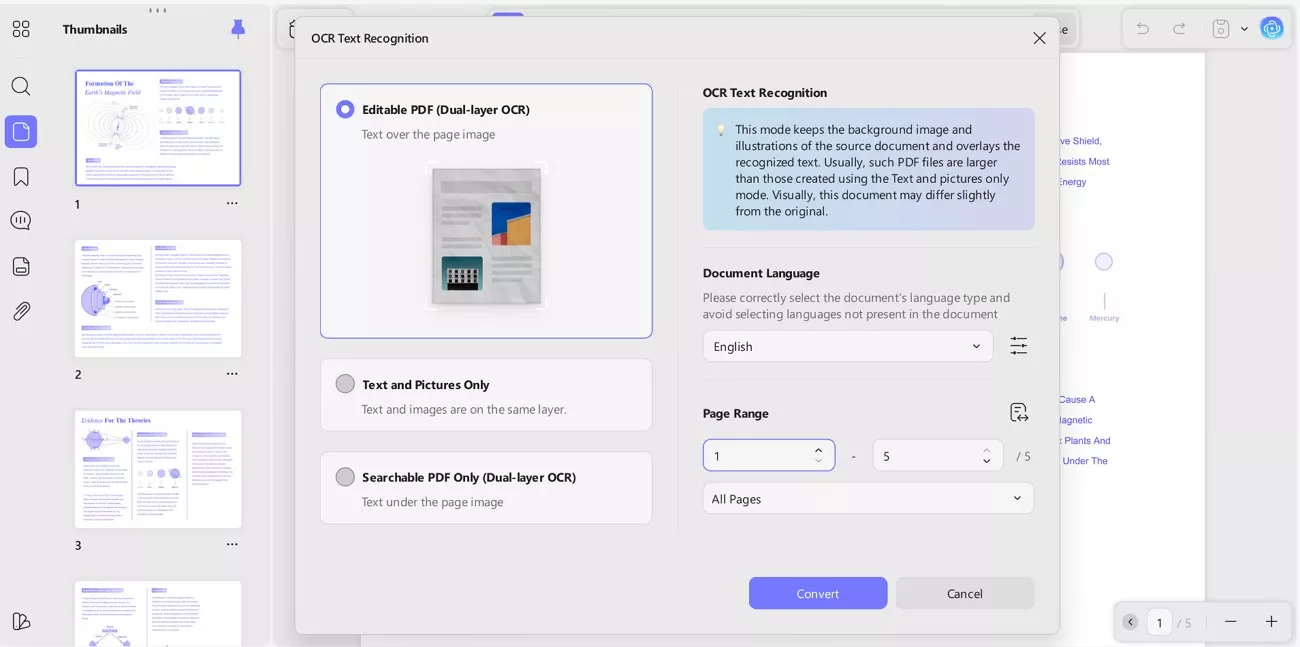The width and height of the screenshot is (1300, 647).
Task: Expand the English document language dropdown
Action: coord(847,346)
